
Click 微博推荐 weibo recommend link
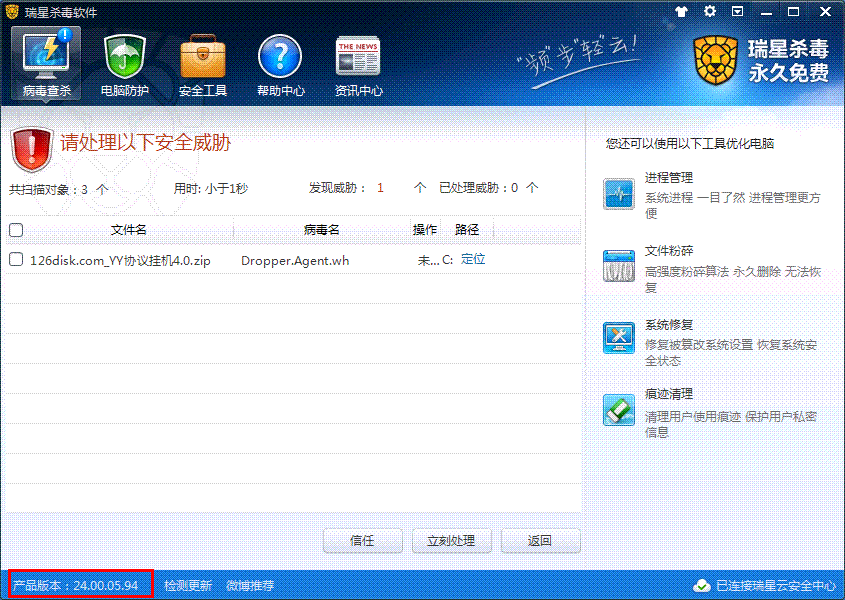[250, 585]
